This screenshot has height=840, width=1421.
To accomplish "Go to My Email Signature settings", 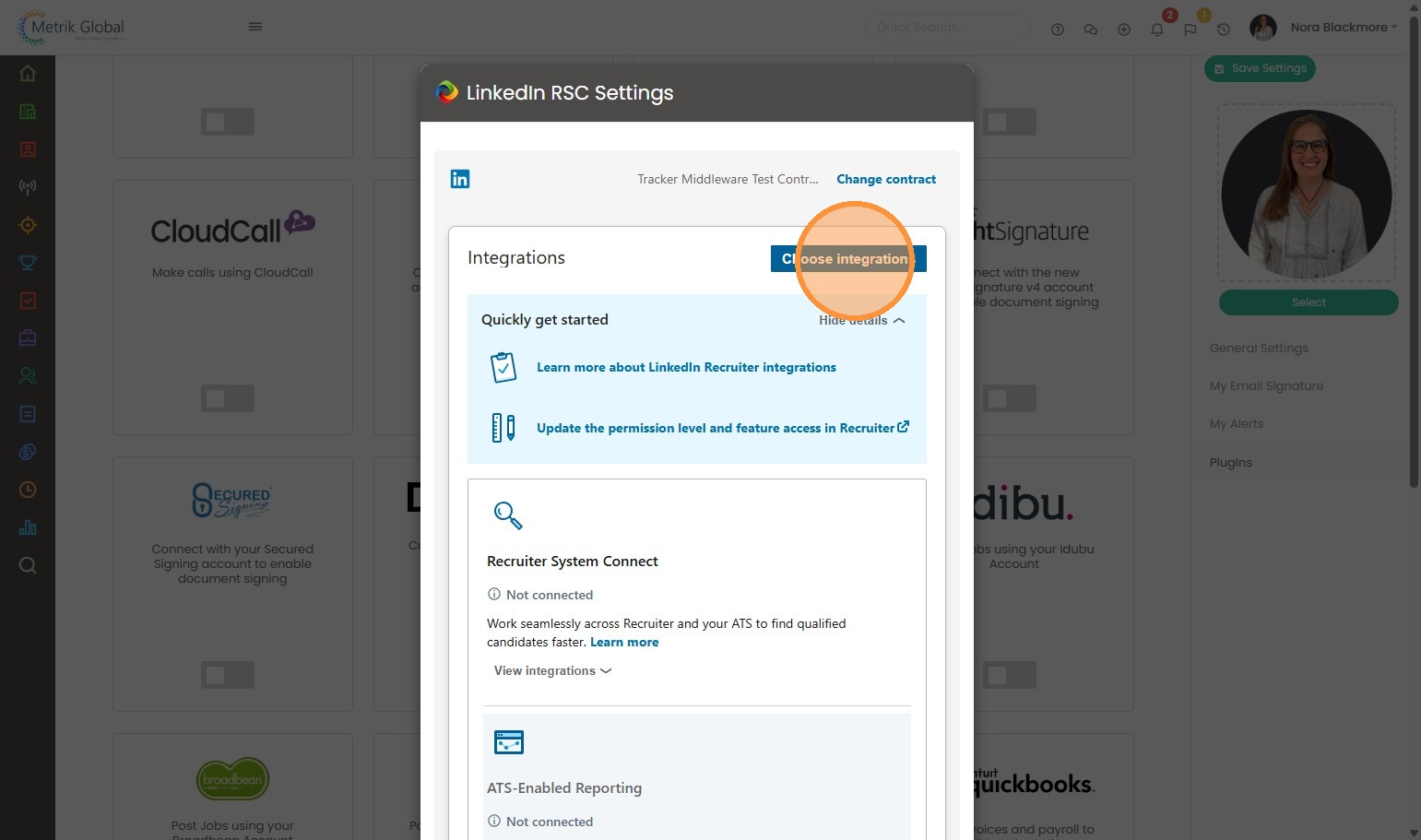I will tap(1266, 386).
